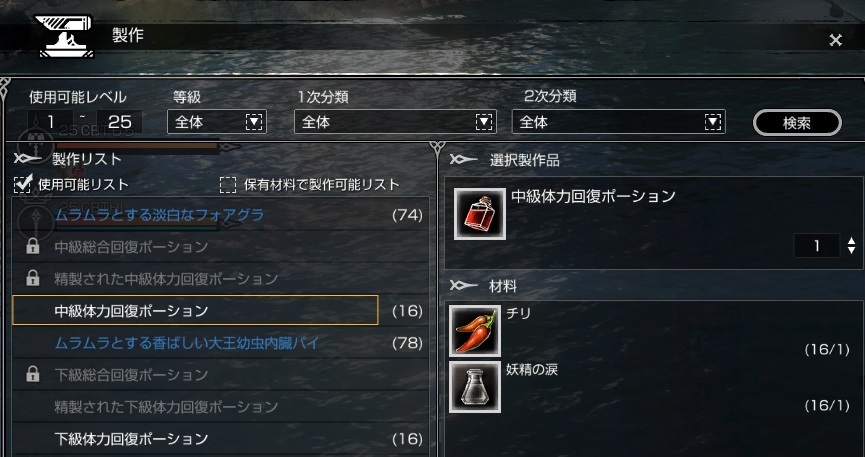This screenshot has width=865, height=457.
Task: Click the anvil crafting icon in header
Action: tap(64, 35)
